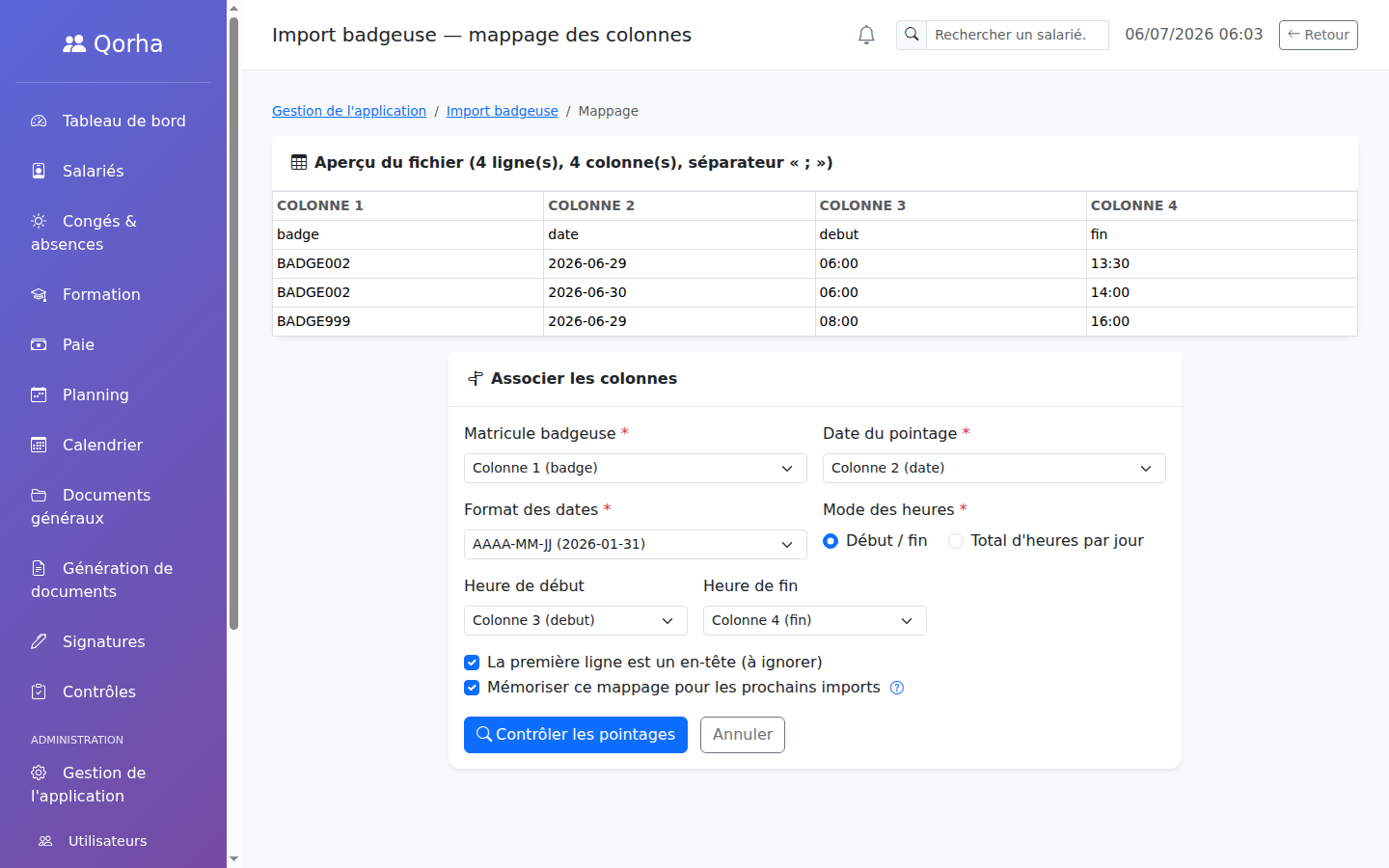Uncheck Mémoriser ce mappage pour les prochains imports

point(472,688)
